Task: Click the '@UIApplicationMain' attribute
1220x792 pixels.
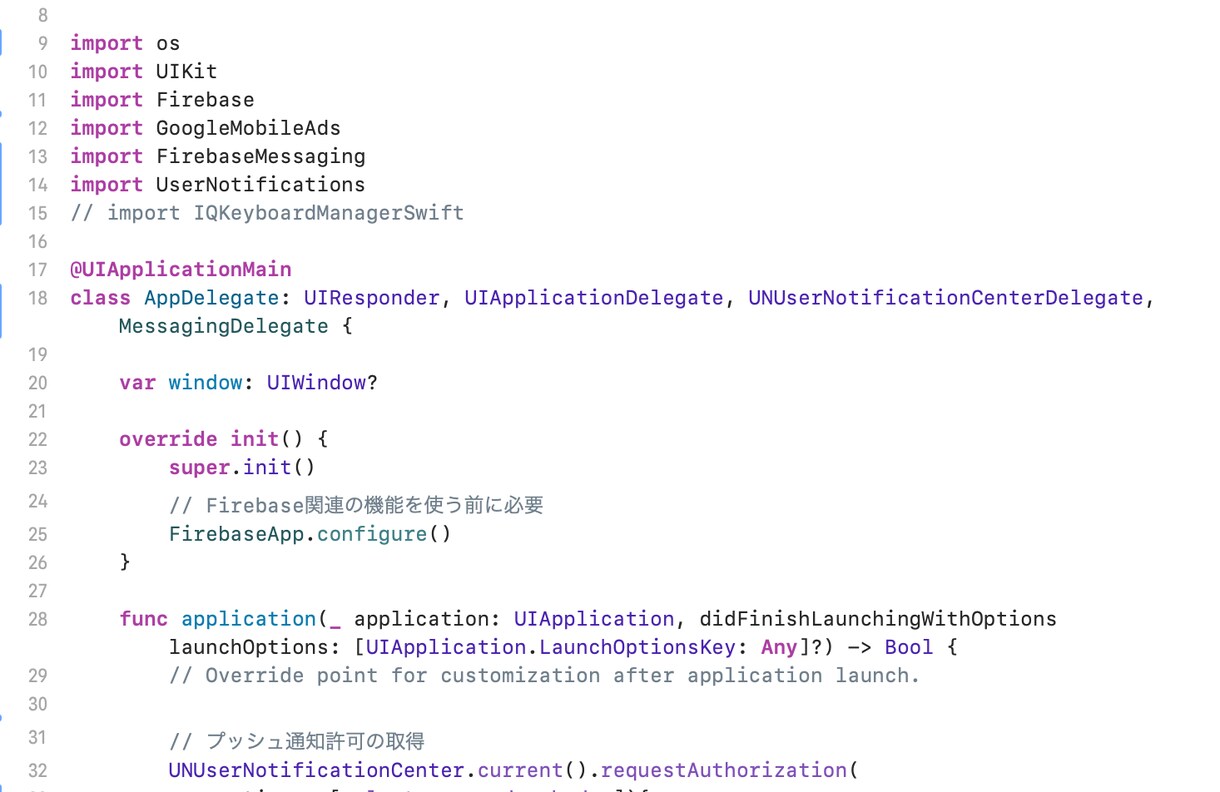Action: 181,269
